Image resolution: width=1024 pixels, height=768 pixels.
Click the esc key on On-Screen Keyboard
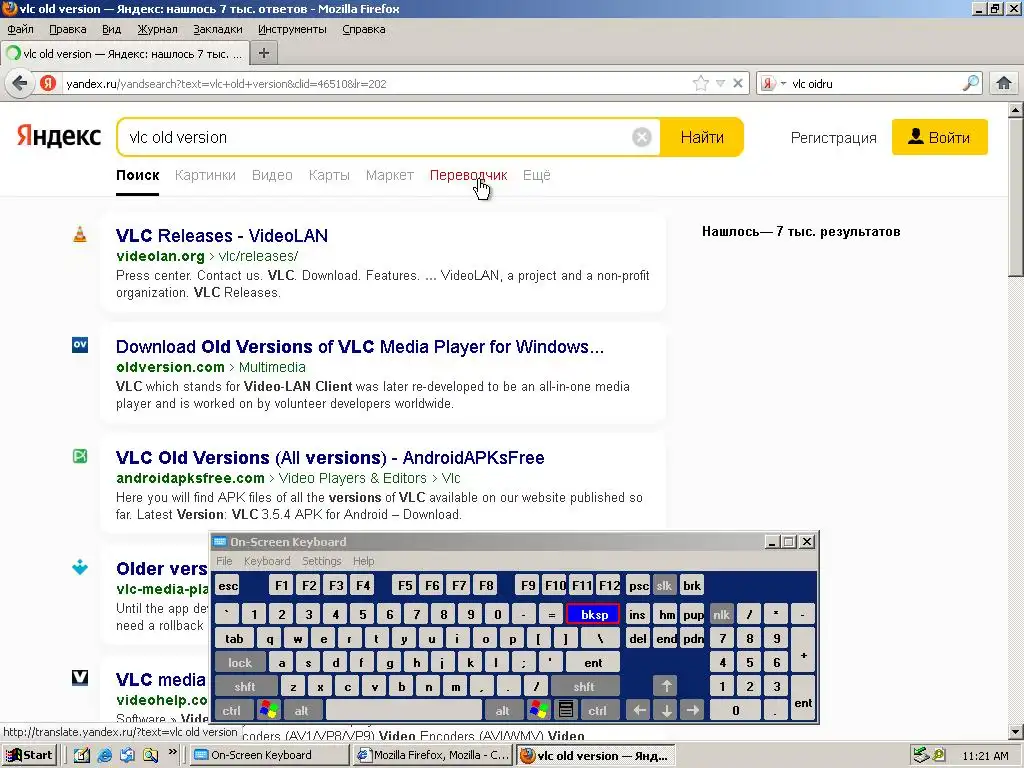coord(228,585)
